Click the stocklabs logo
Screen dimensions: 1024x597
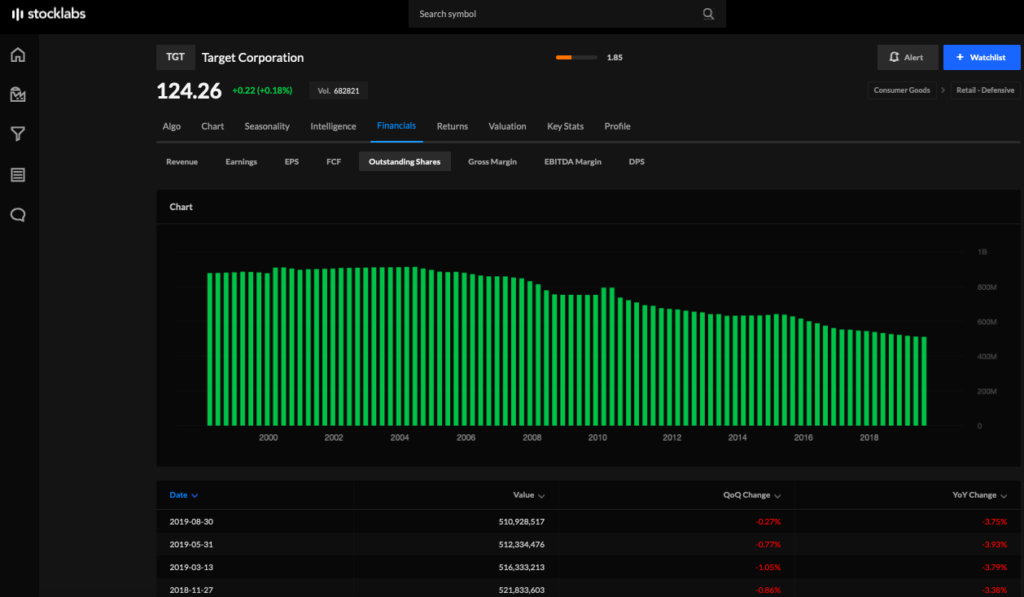49,14
